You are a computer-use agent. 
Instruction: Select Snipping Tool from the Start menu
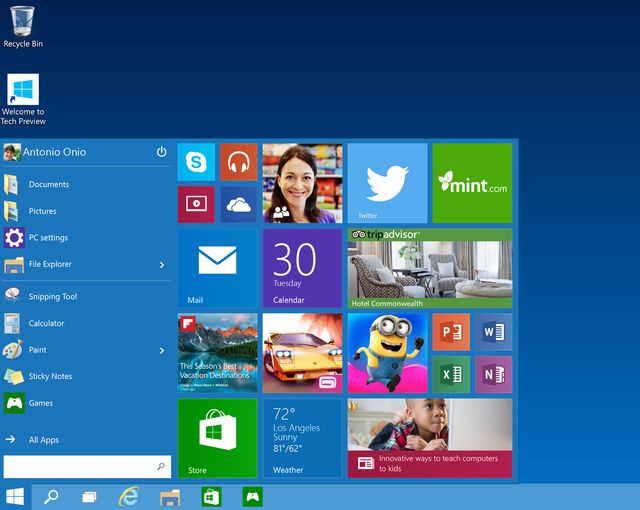pyautogui.click(x=52, y=297)
